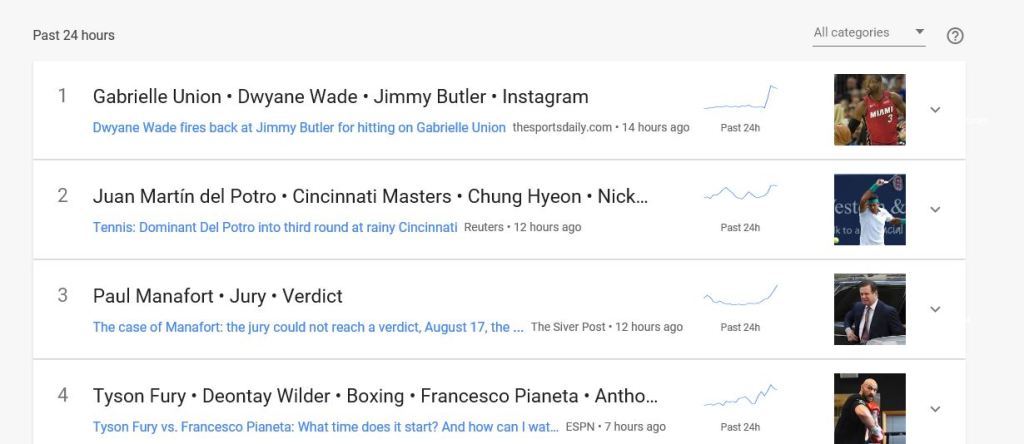Expand the Tyson Fury trend row
The image size is (1024, 444).
(x=935, y=409)
